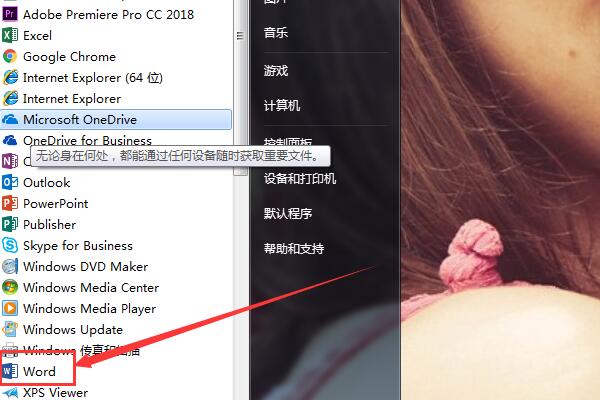Choose OneDrive for Business label
Viewport: 600px width, 400px height.
[87, 141]
